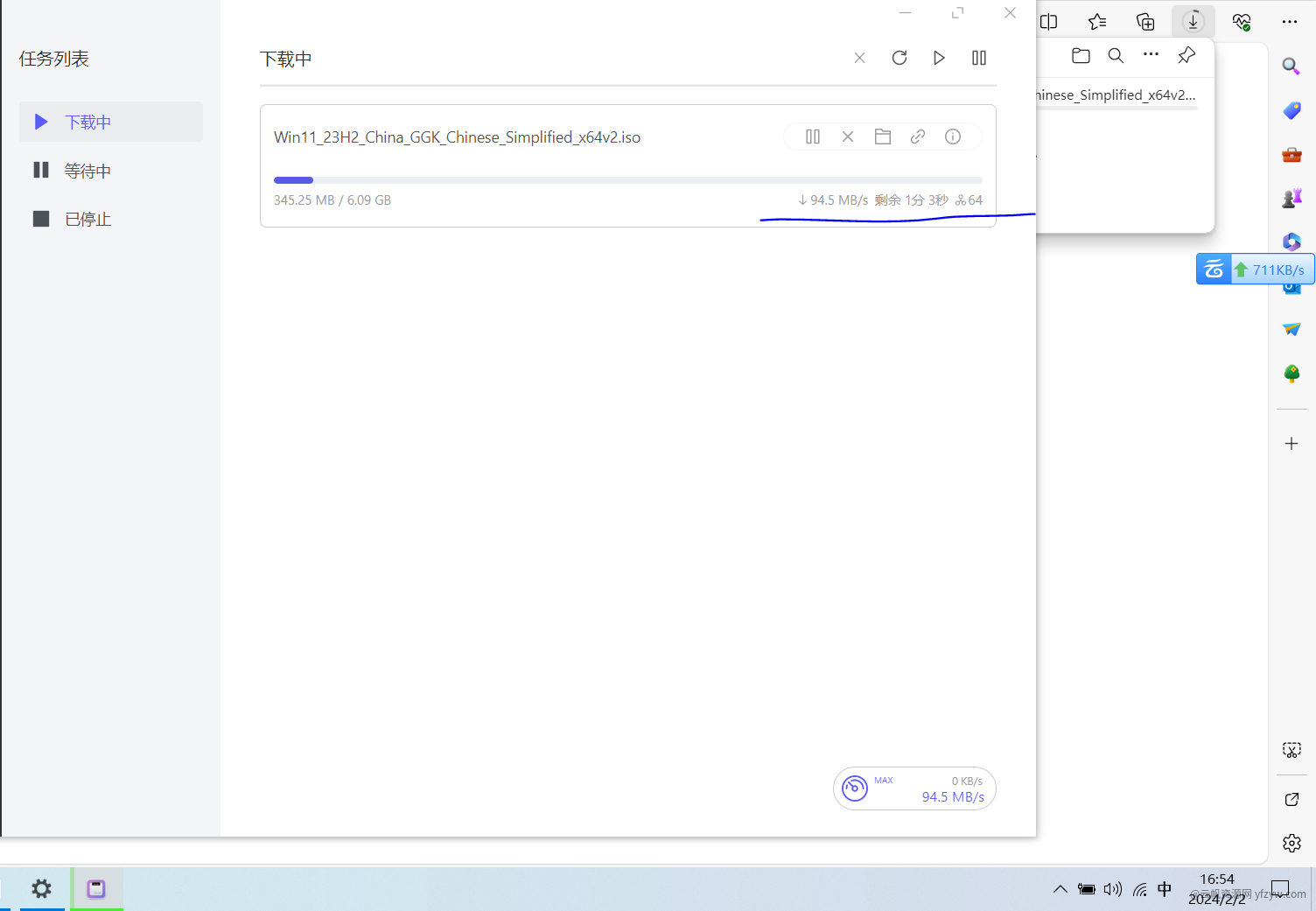This screenshot has width=1316, height=911.
Task: Resume all tasks with header play icon
Action: [x=939, y=58]
